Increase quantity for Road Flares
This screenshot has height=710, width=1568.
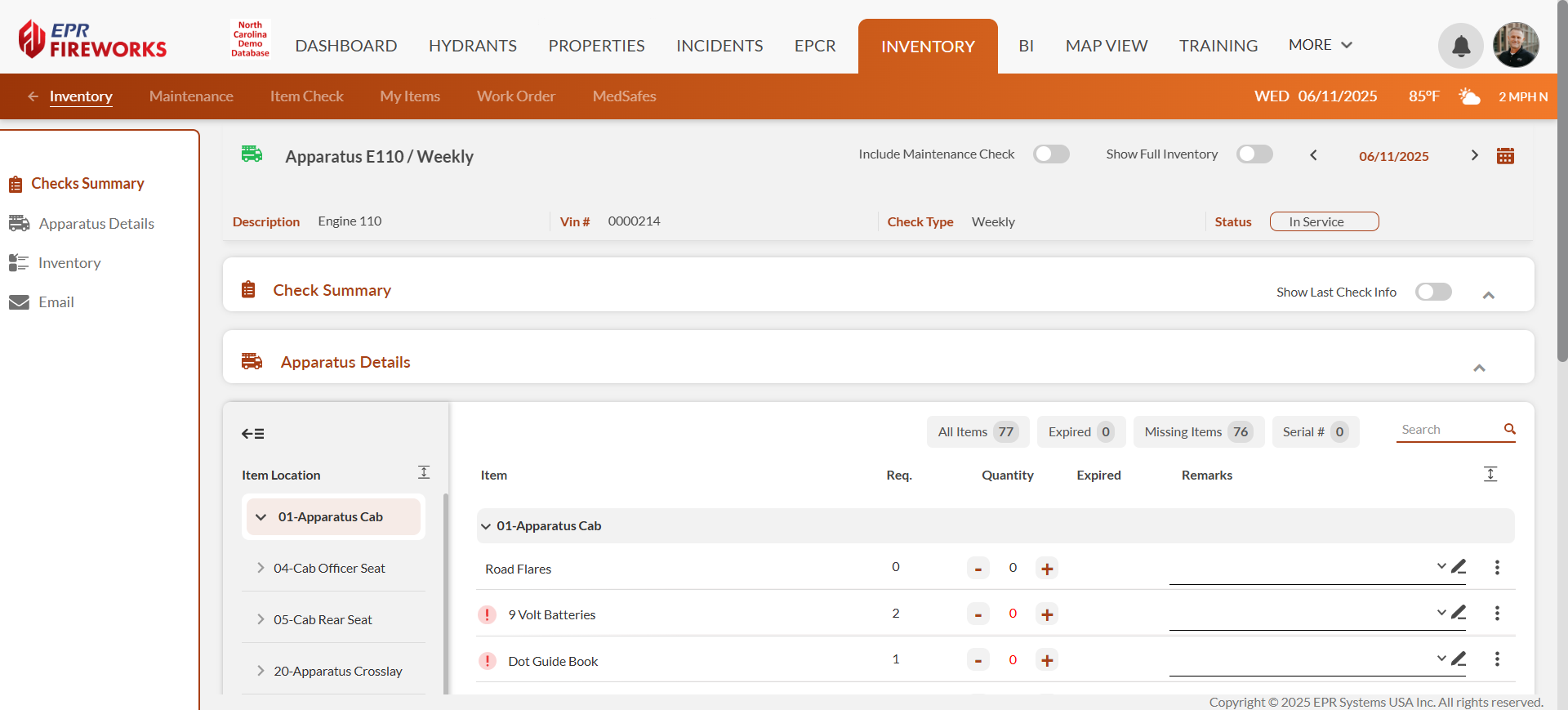1047,569
